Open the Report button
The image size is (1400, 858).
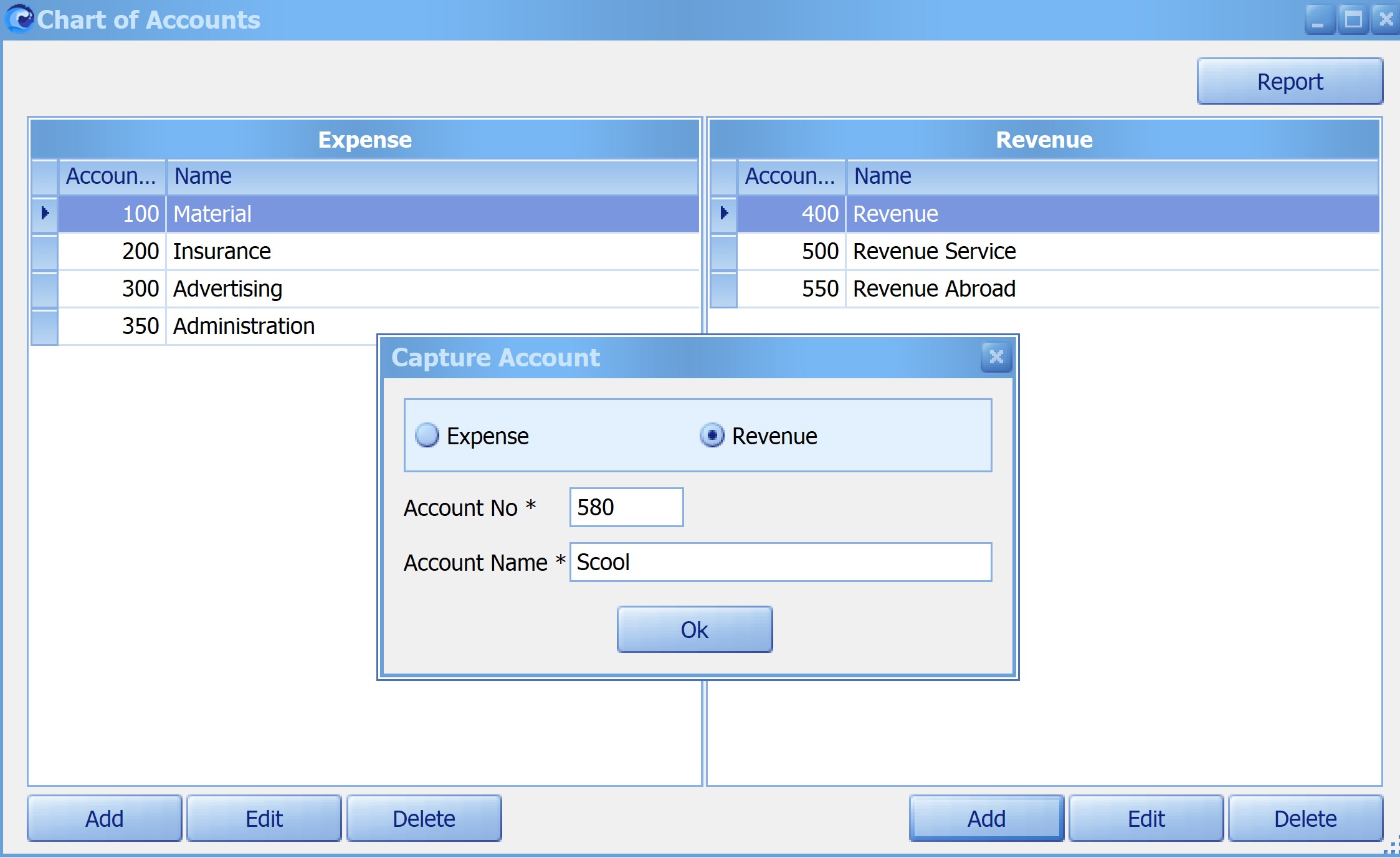coord(1289,82)
